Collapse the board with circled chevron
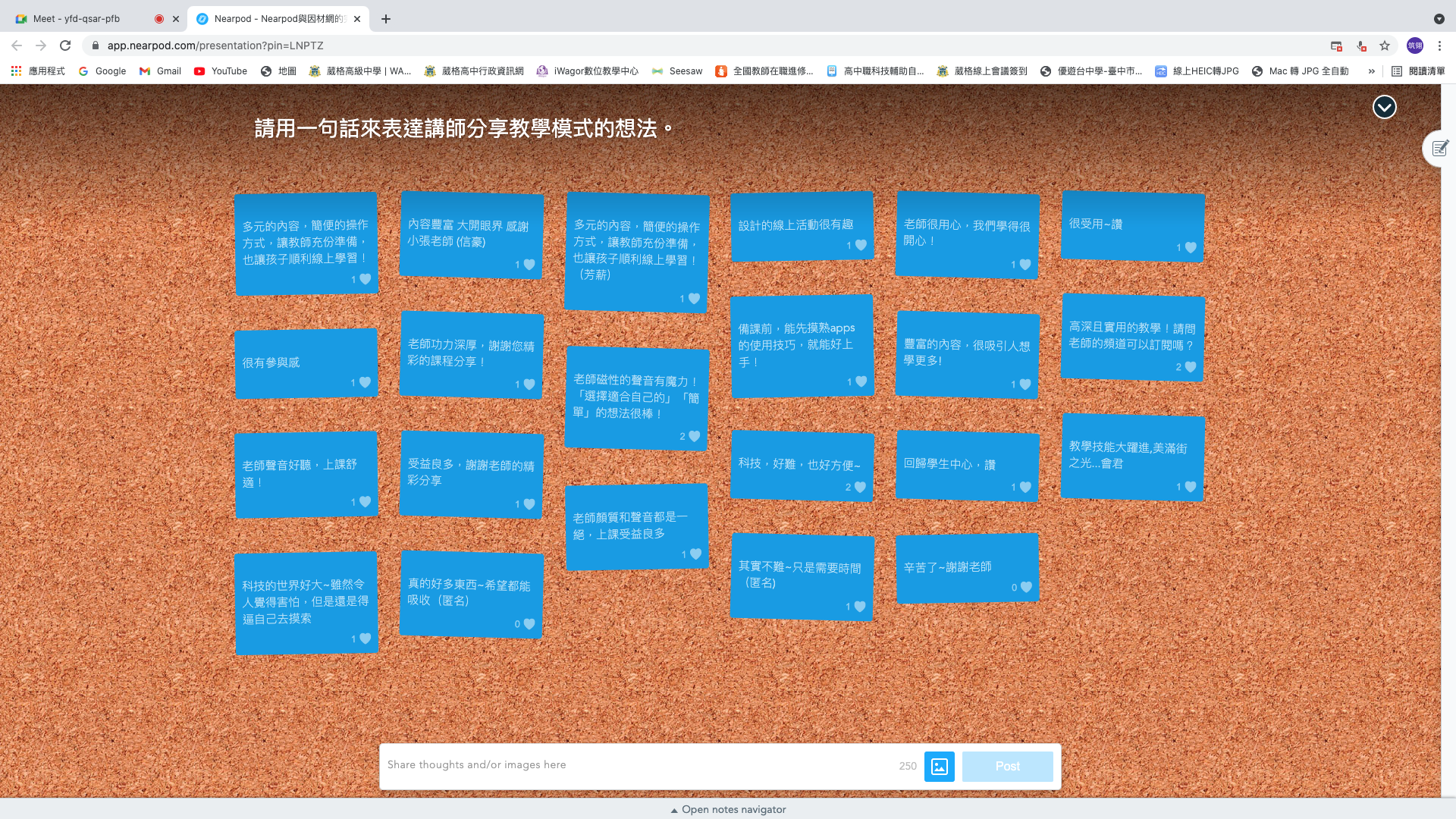This screenshot has width=1456, height=819. tap(1384, 108)
